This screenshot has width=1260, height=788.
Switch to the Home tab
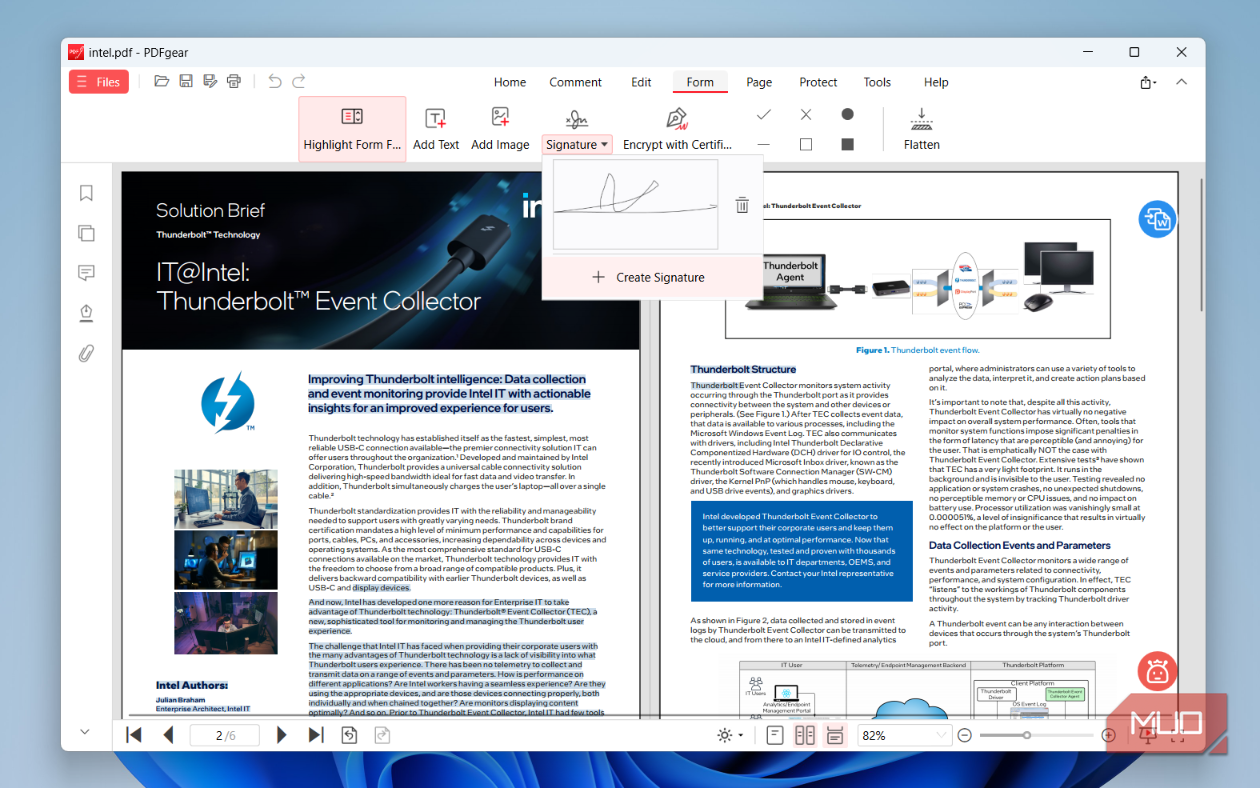coord(510,82)
